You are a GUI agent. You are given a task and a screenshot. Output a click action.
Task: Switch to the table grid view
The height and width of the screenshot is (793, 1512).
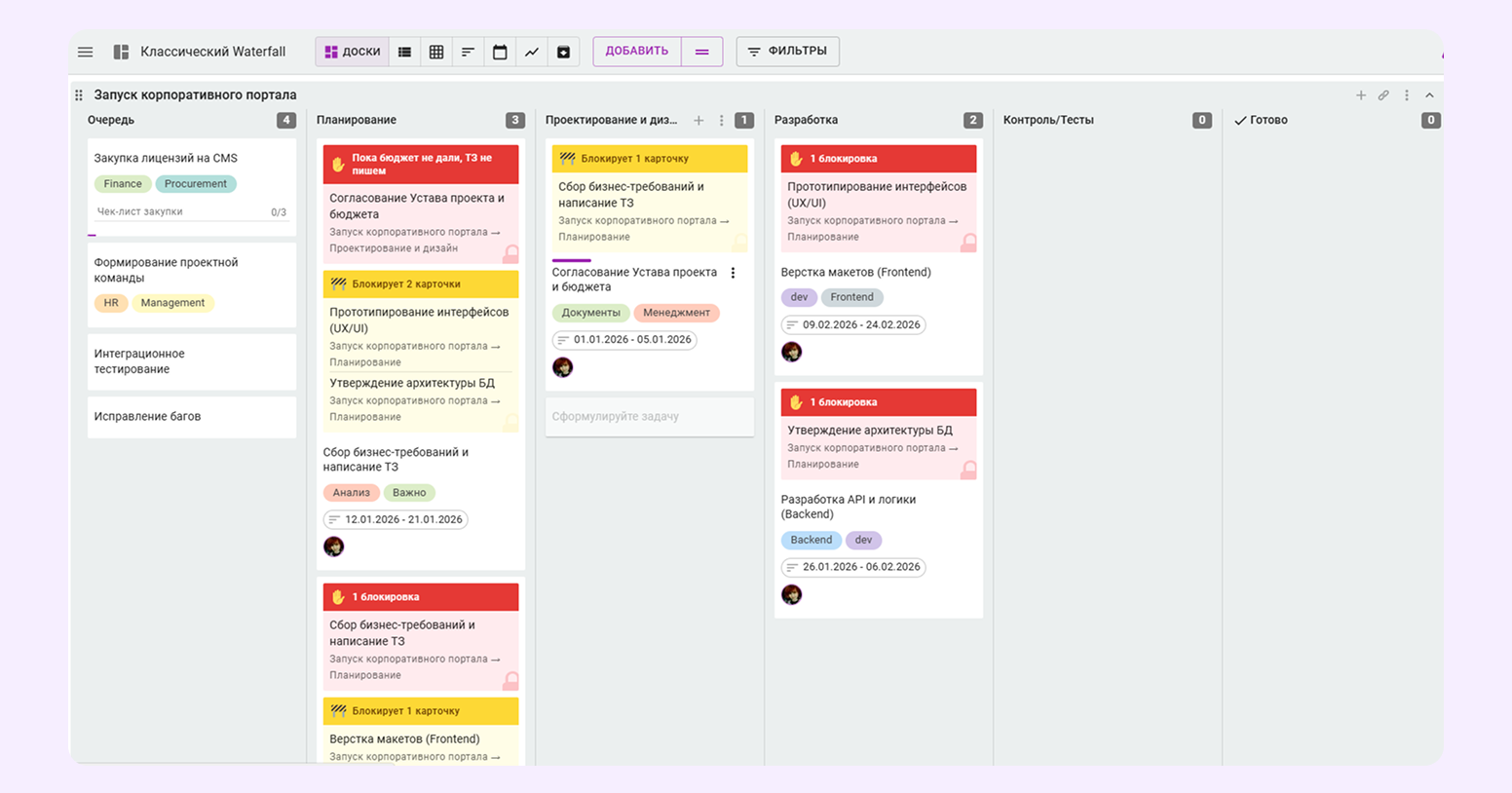point(436,52)
